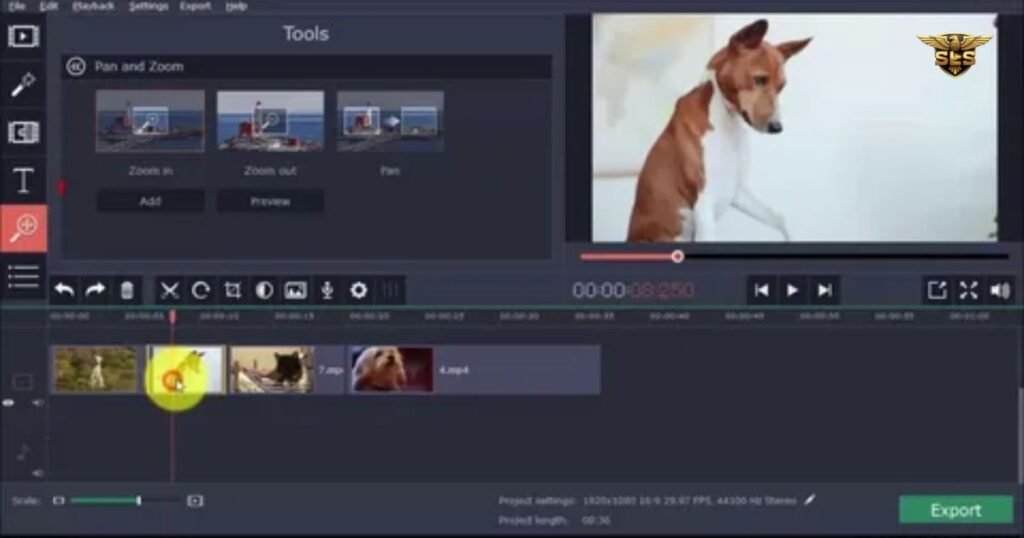The width and height of the screenshot is (1024, 538).
Task: Expand the More tools list icon
Action: pyautogui.click(x=23, y=276)
